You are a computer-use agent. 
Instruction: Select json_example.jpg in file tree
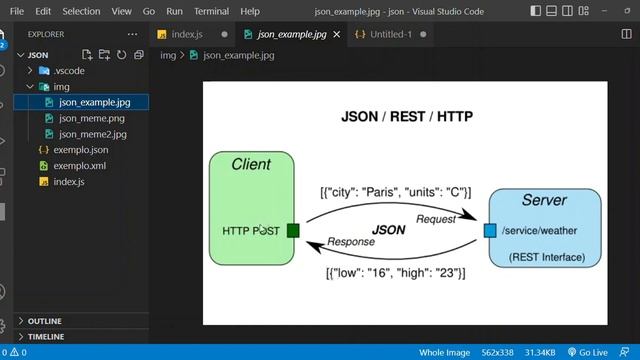pos(82,102)
